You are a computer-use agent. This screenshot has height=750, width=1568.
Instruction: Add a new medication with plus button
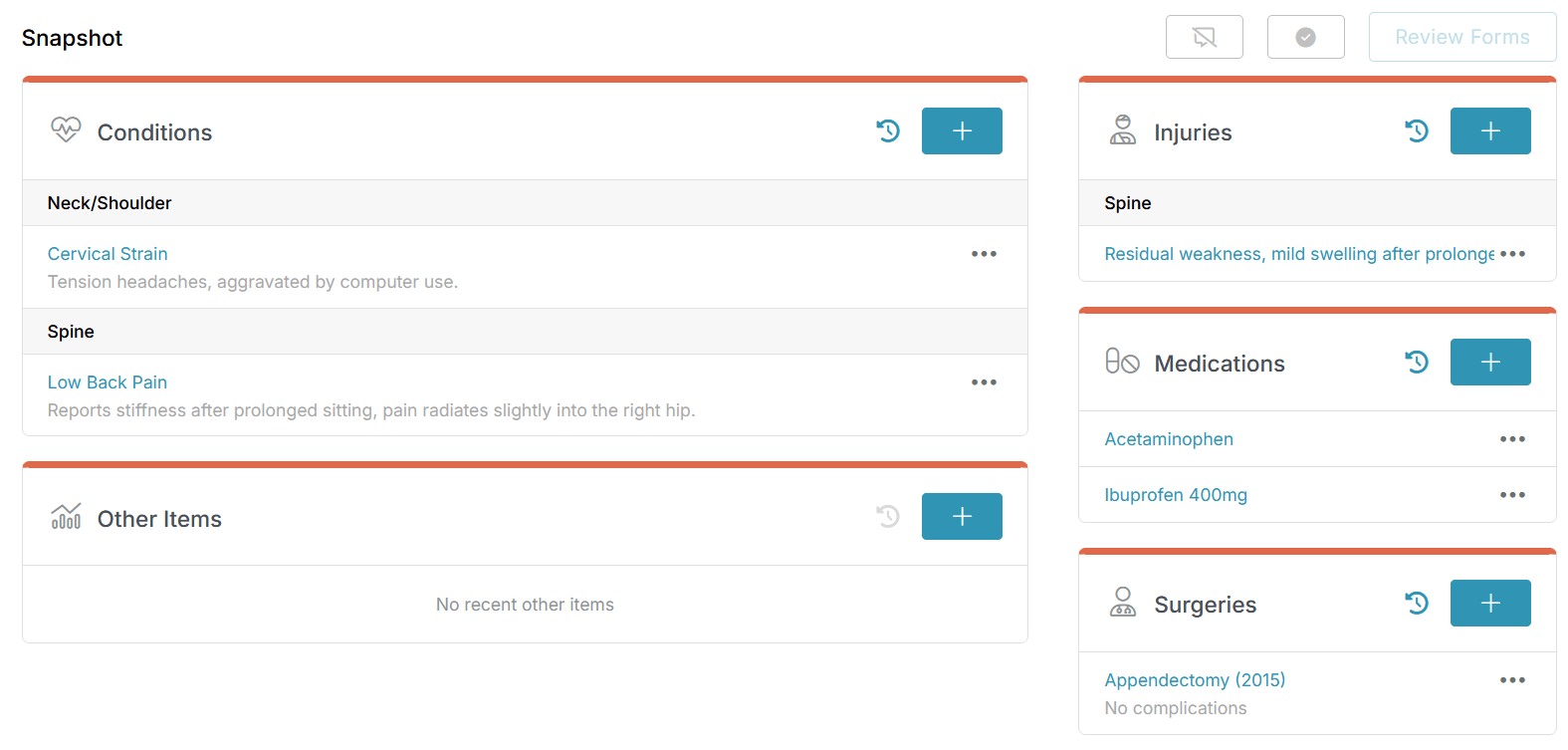click(1490, 362)
